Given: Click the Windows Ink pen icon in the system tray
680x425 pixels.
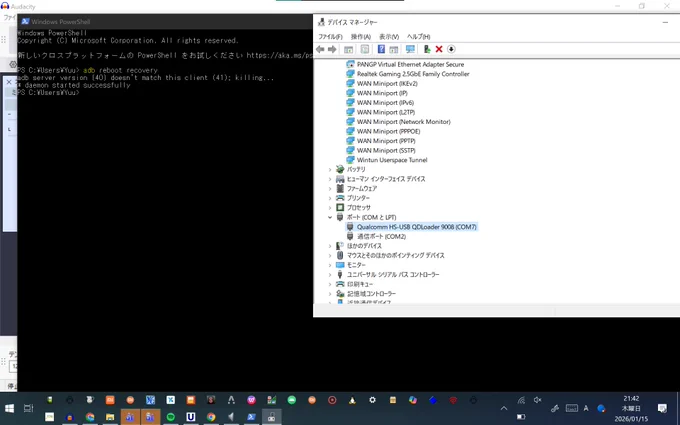Looking at the screenshot, I should coord(555,408).
